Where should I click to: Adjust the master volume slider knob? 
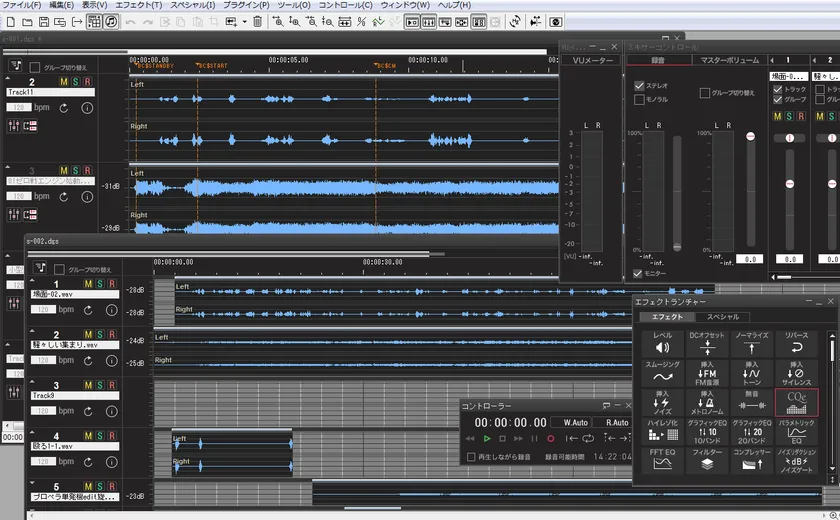click(x=752, y=136)
